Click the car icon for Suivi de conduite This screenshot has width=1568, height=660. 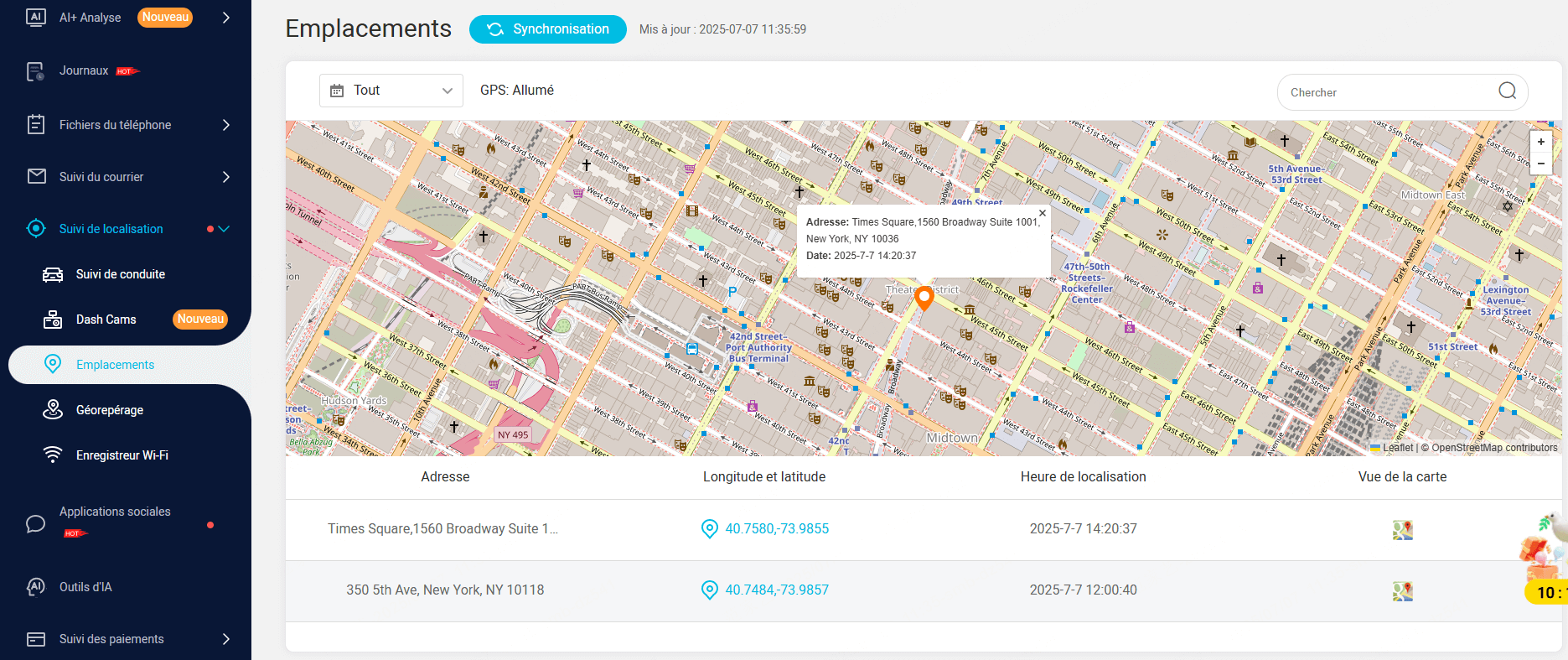53,274
